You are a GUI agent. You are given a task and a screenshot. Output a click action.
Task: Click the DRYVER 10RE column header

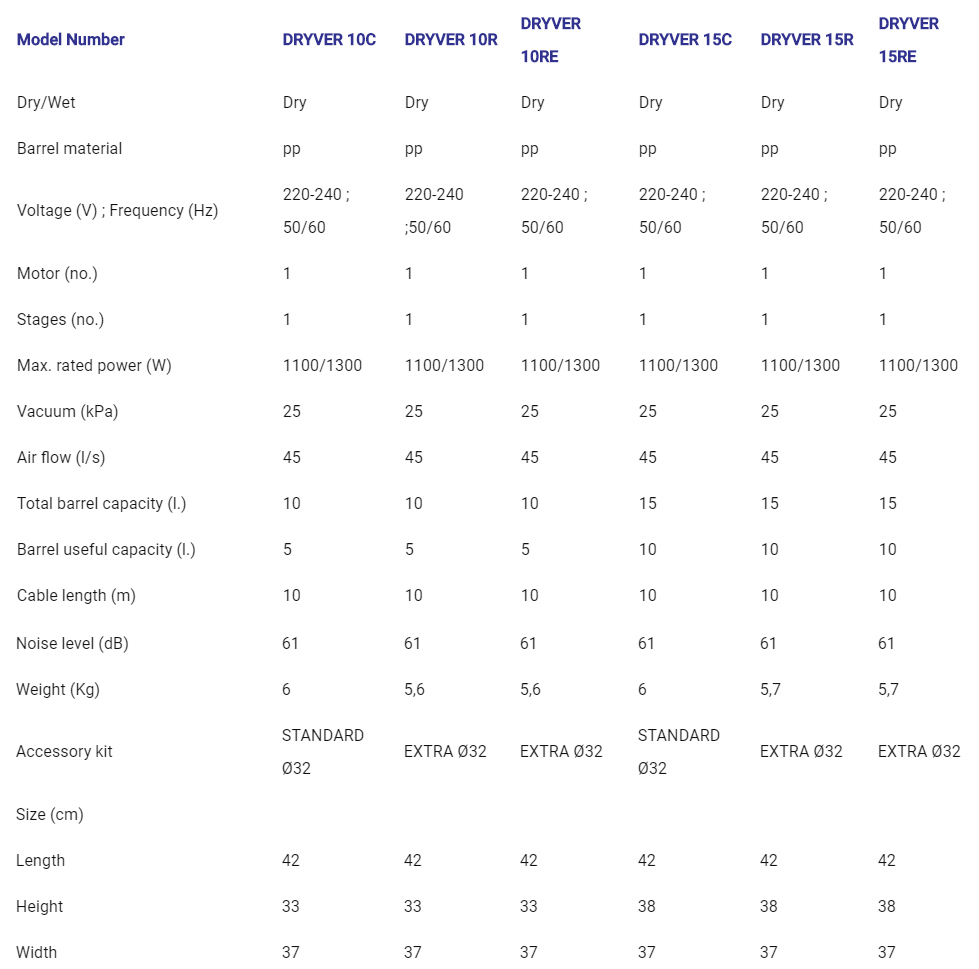(551, 40)
